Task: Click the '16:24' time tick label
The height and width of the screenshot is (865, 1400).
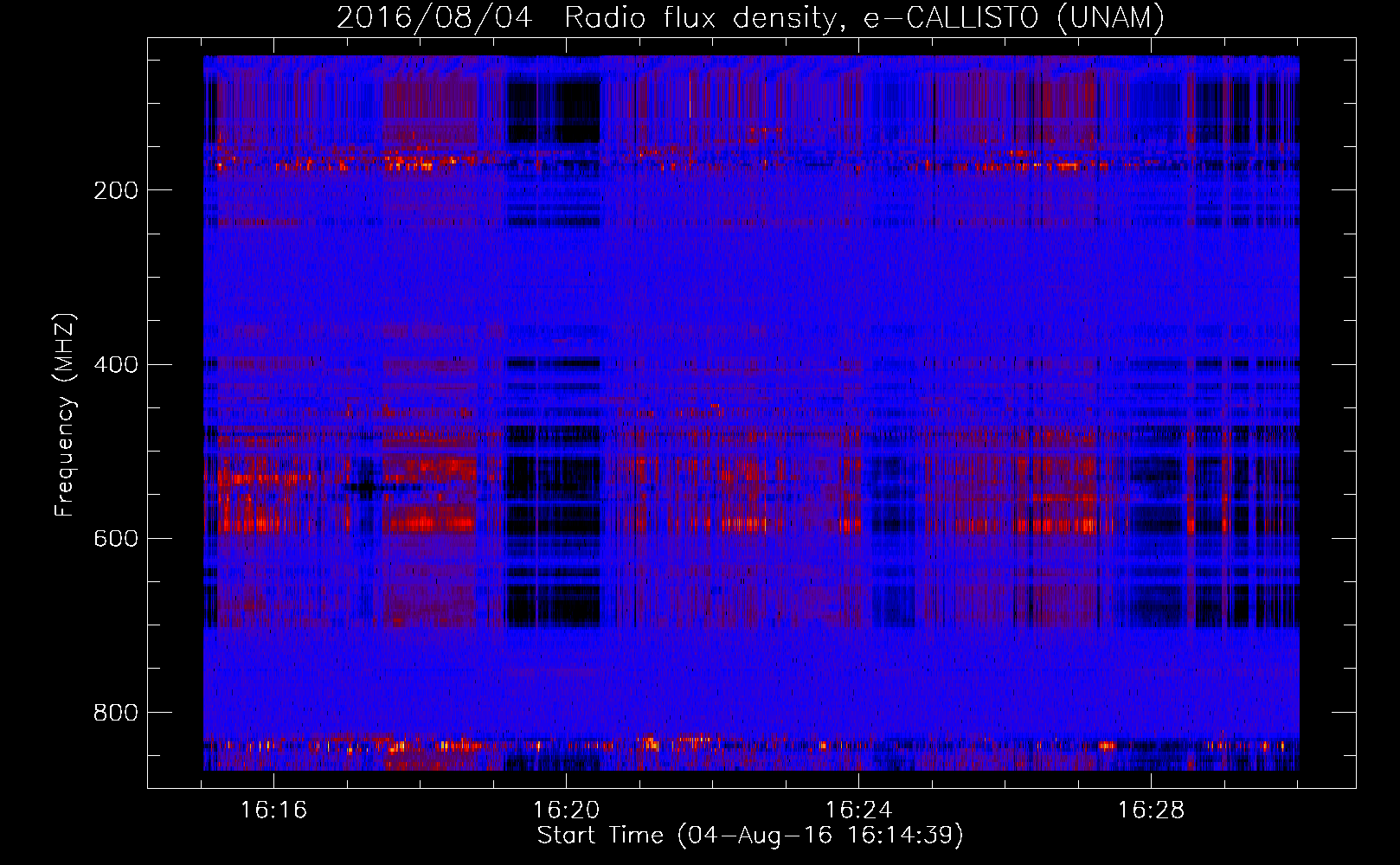Action: (859, 811)
